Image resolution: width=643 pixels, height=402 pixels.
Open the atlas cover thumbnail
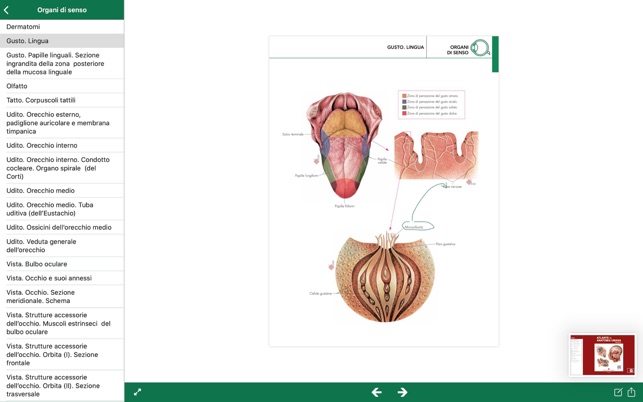click(602, 355)
